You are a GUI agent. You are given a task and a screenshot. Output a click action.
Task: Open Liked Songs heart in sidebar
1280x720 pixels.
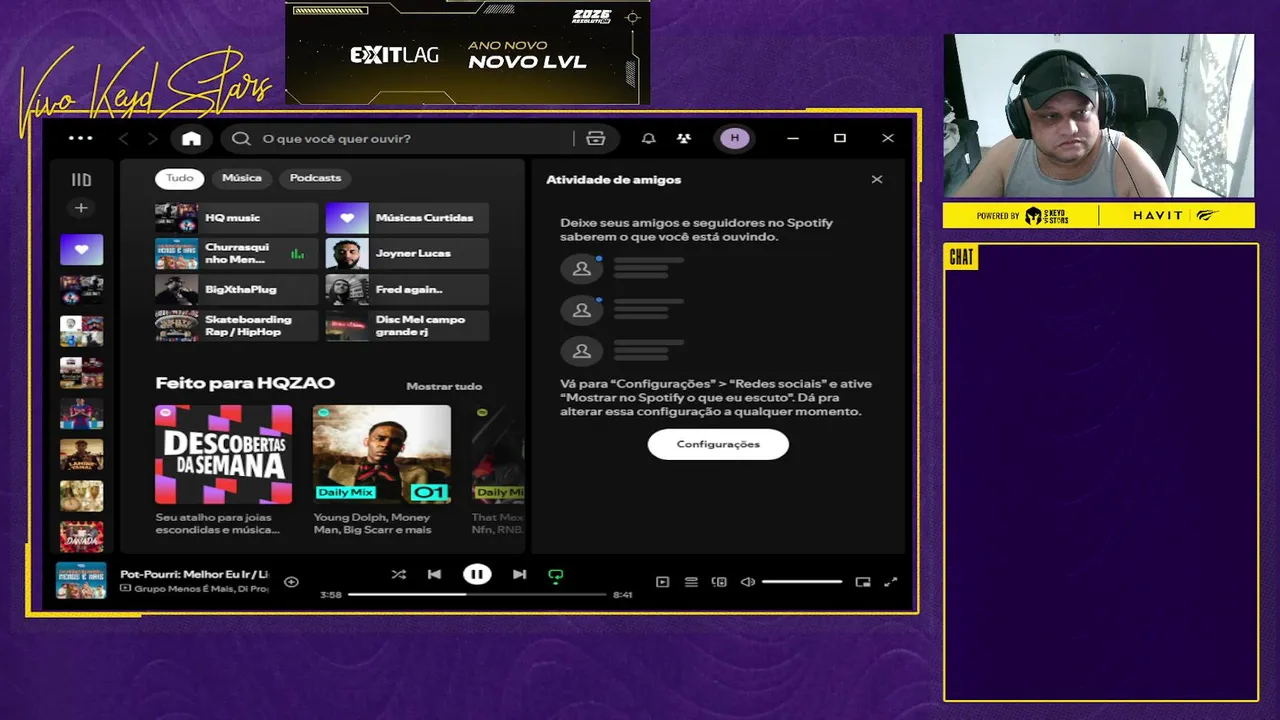(81, 250)
